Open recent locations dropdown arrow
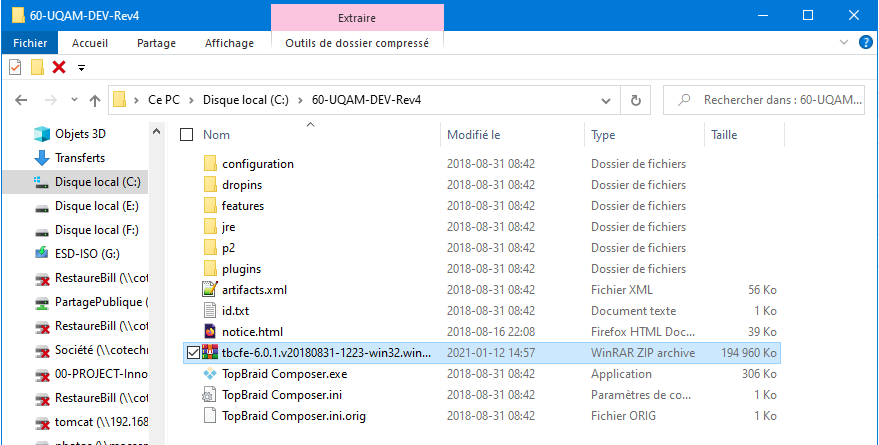 point(75,100)
